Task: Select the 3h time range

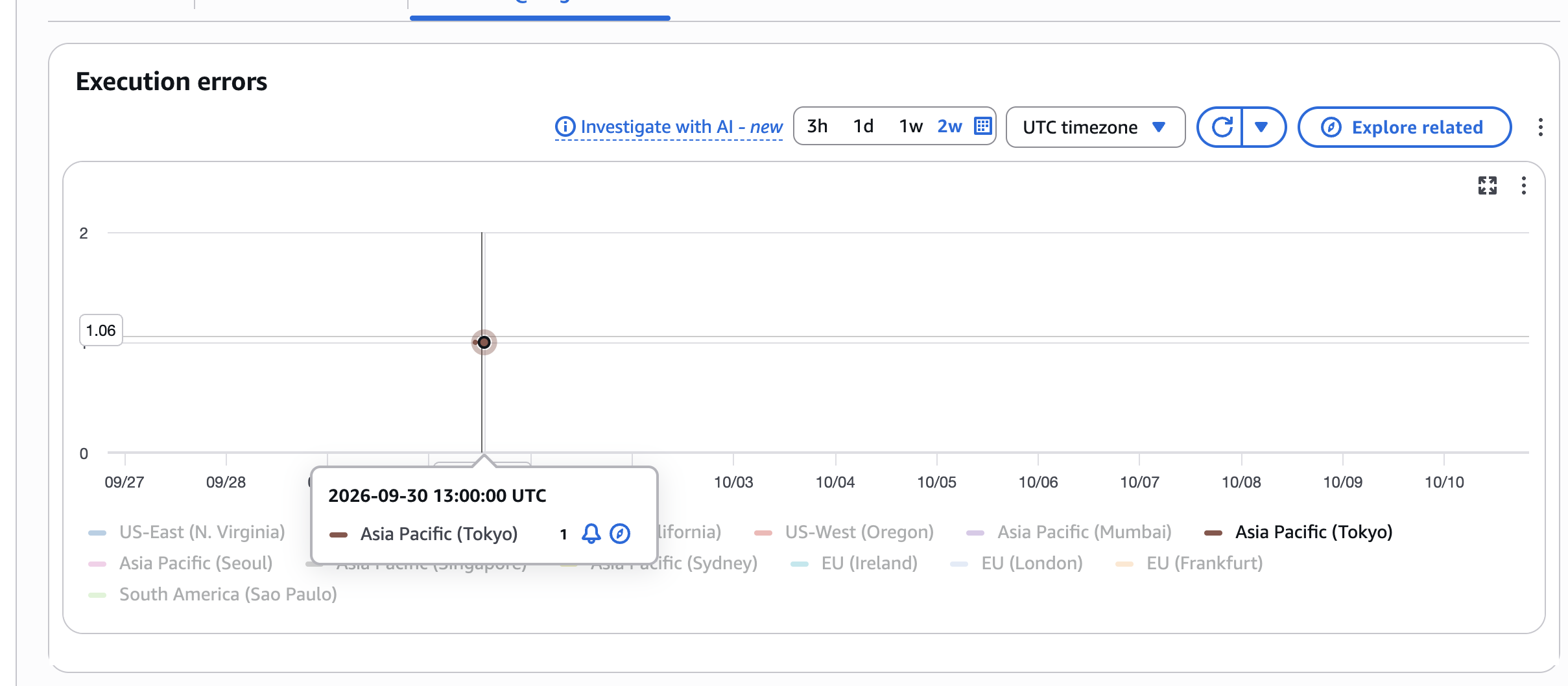Action: [x=817, y=126]
